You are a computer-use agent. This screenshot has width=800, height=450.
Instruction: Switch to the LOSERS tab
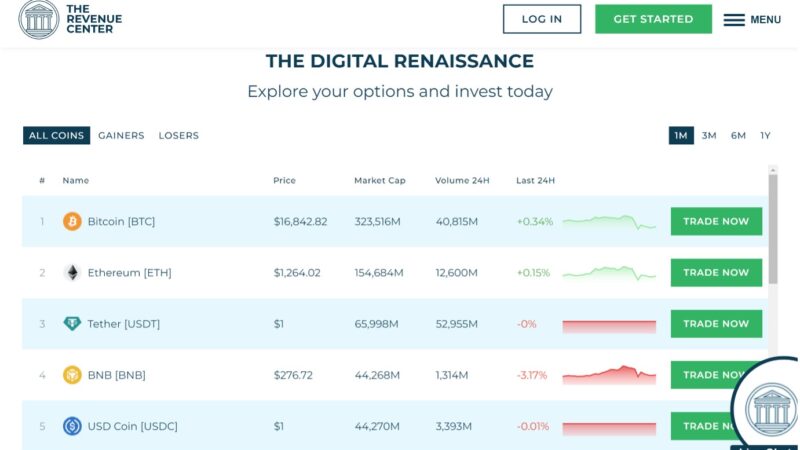pyautogui.click(x=178, y=136)
